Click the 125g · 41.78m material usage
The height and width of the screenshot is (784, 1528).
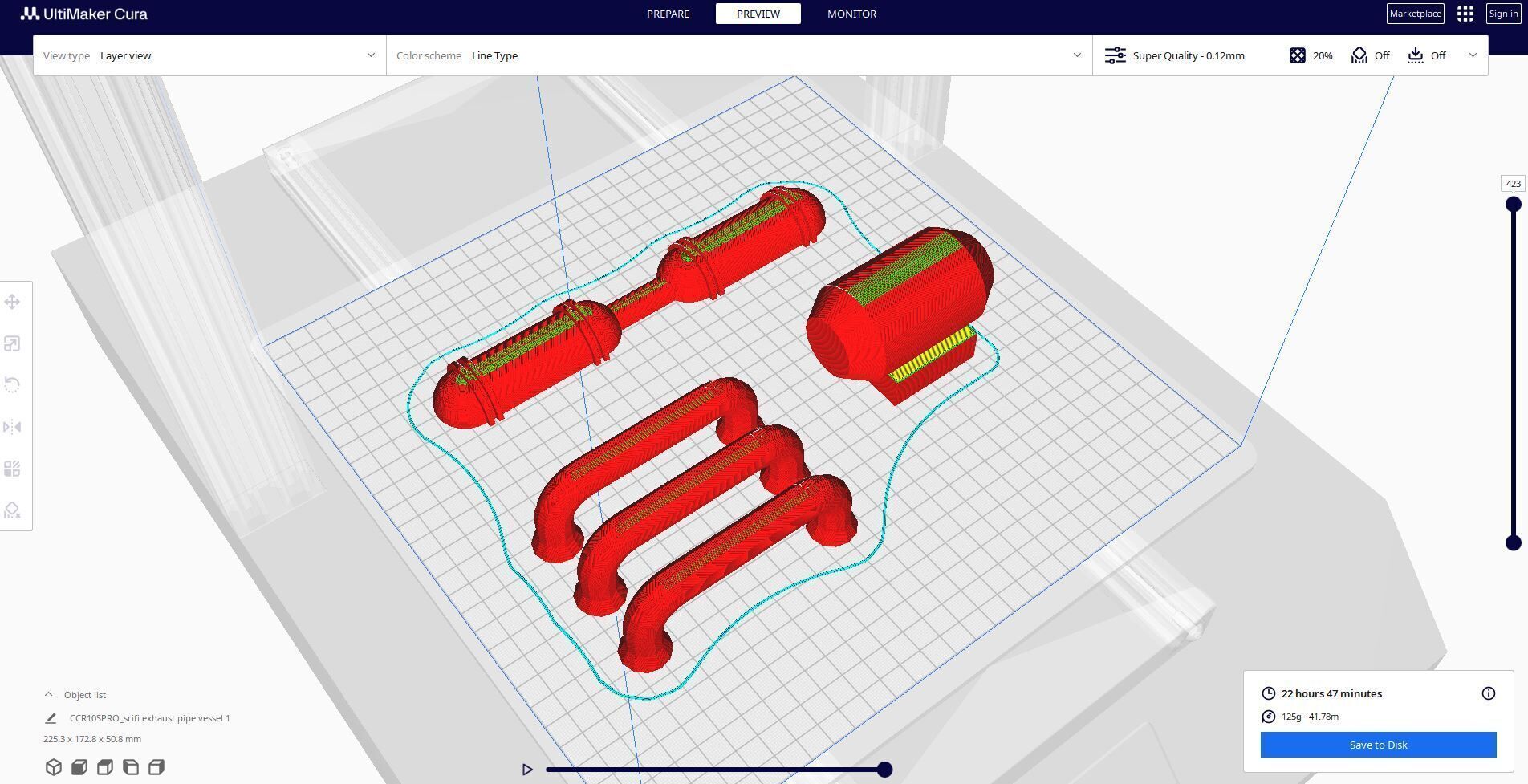[1310, 717]
